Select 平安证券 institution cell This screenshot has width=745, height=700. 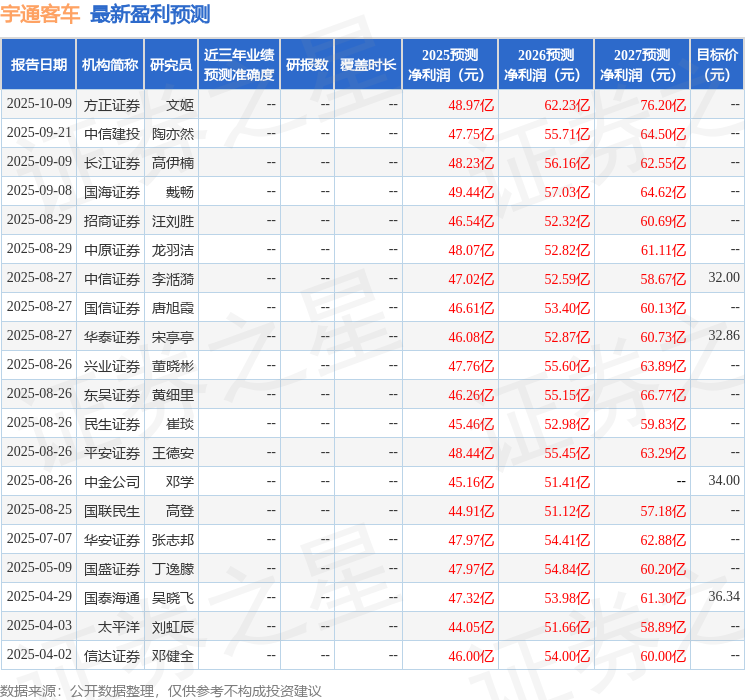click(x=112, y=453)
